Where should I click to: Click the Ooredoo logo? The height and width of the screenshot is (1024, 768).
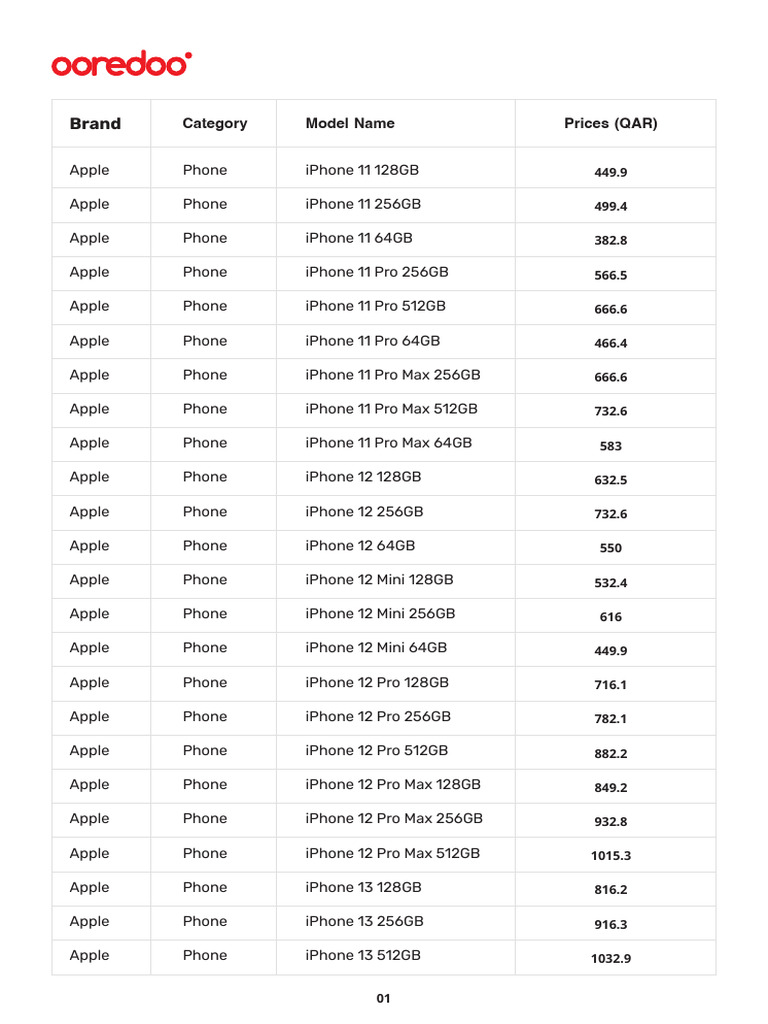coord(121,65)
